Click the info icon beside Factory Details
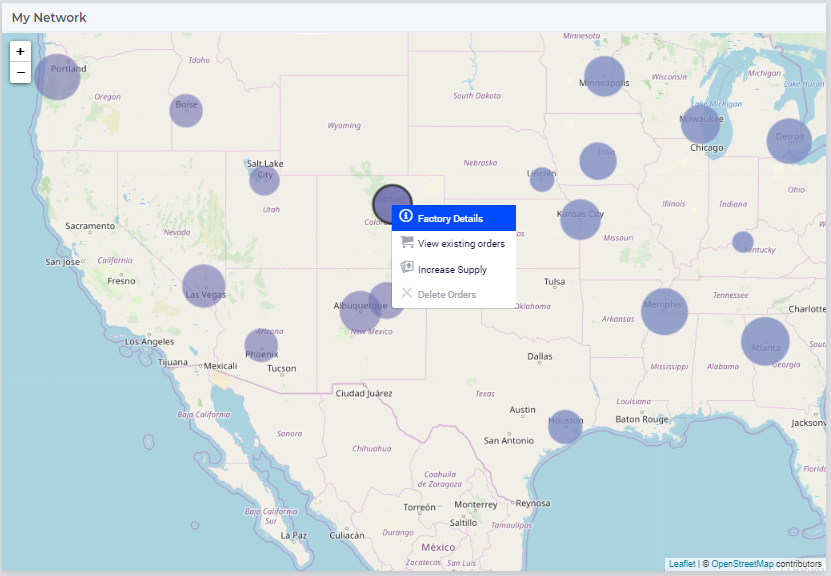831x576 pixels. pos(406,216)
